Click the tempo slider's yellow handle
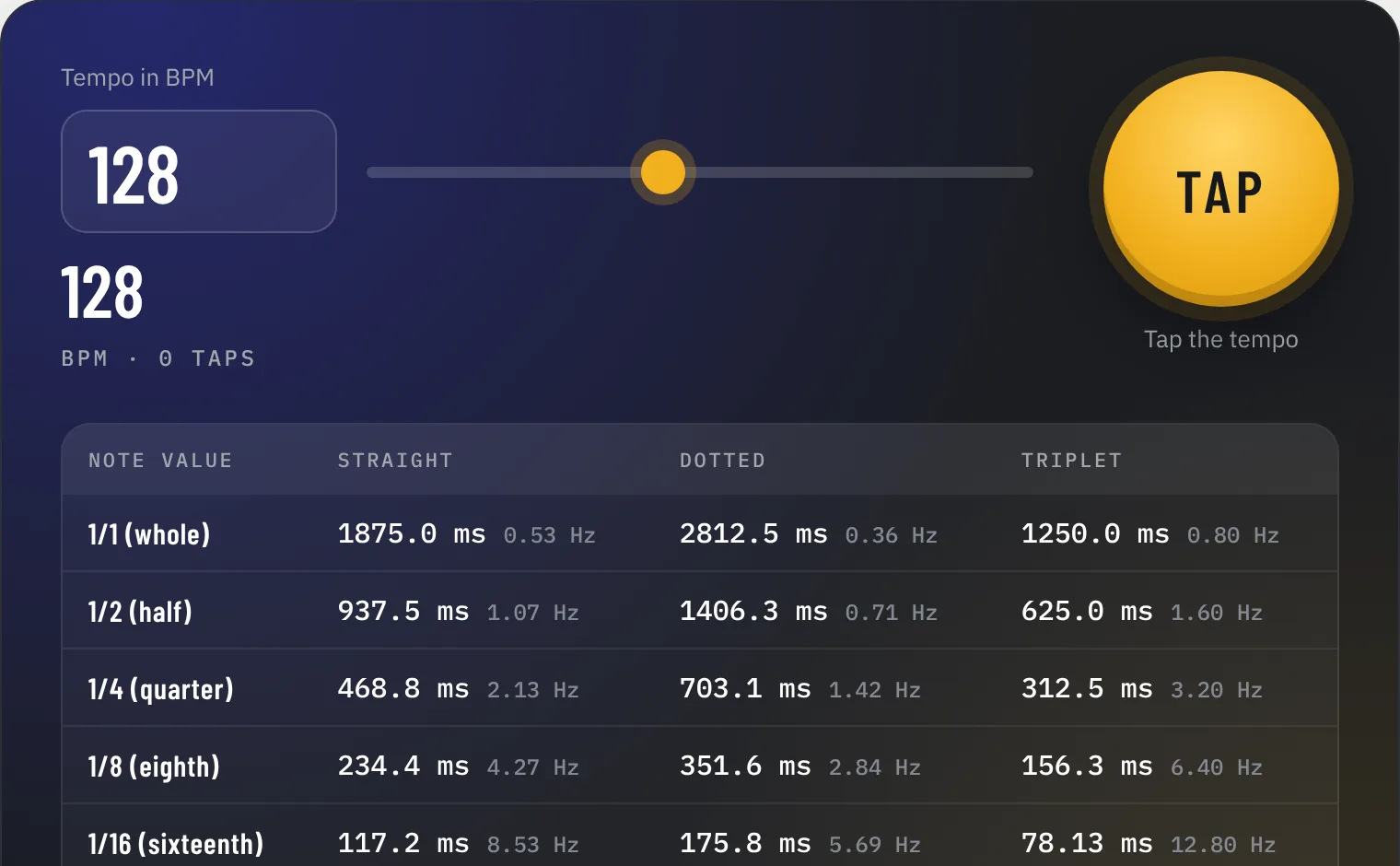1400x866 pixels. 662,172
